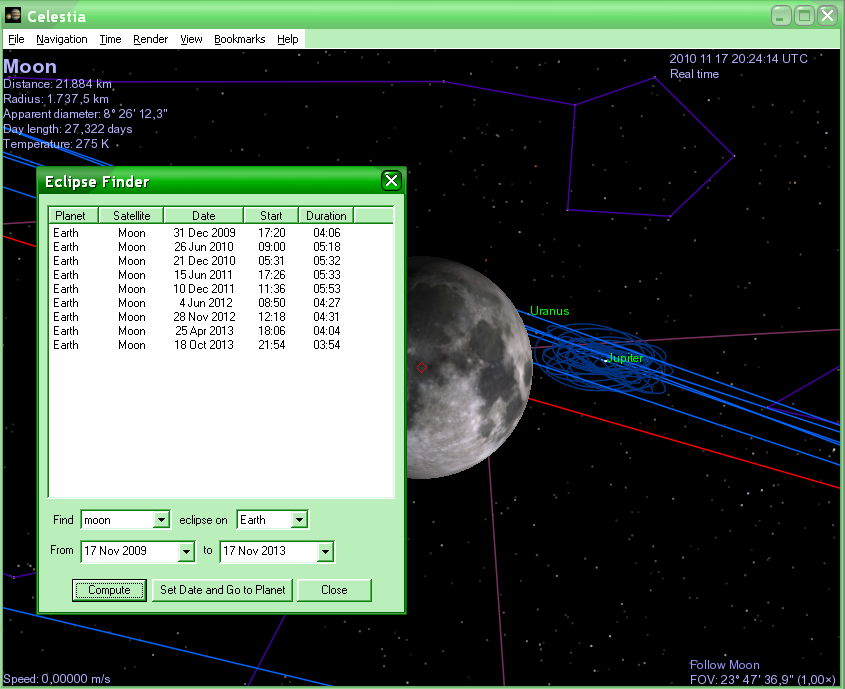Click the Celestia app icon in title bar

13,15
